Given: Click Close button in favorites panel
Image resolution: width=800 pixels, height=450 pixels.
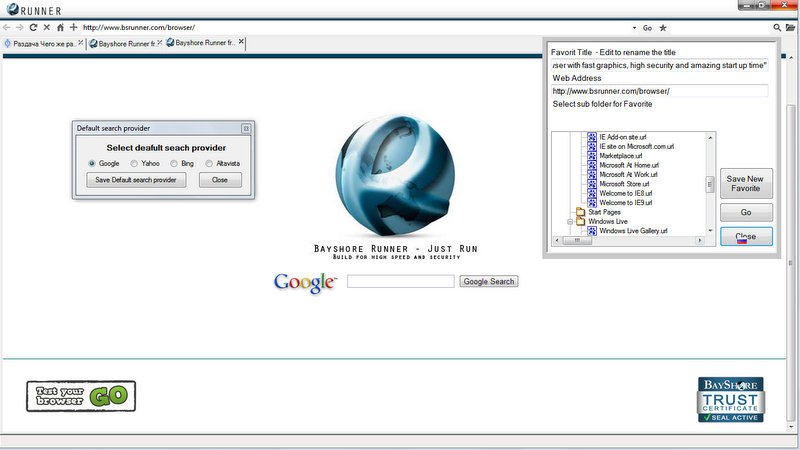Looking at the screenshot, I should click(746, 237).
